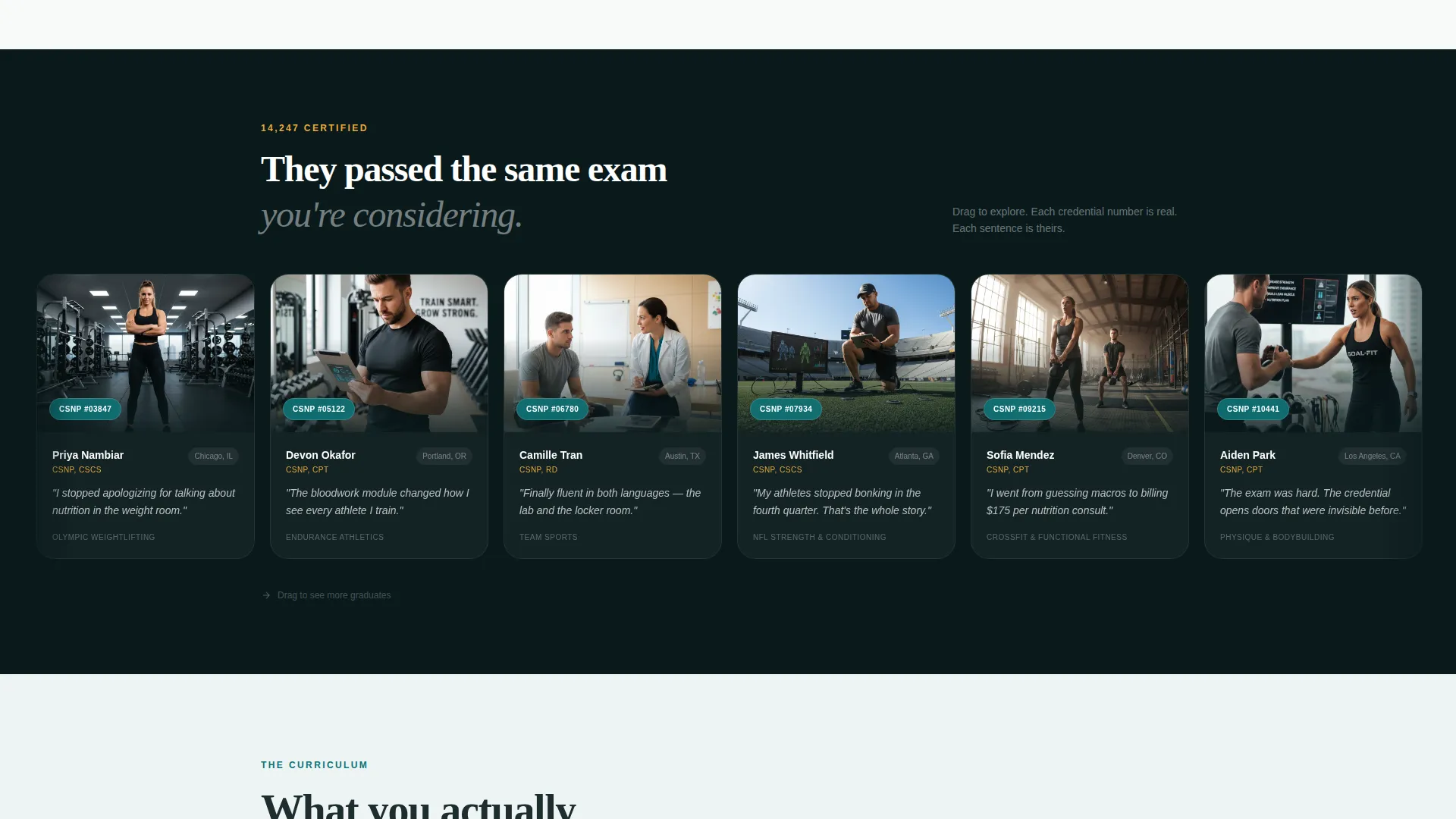Select the Austin, TX location tag
Image resolution: width=1456 pixels, height=819 pixels.
[x=682, y=456]
